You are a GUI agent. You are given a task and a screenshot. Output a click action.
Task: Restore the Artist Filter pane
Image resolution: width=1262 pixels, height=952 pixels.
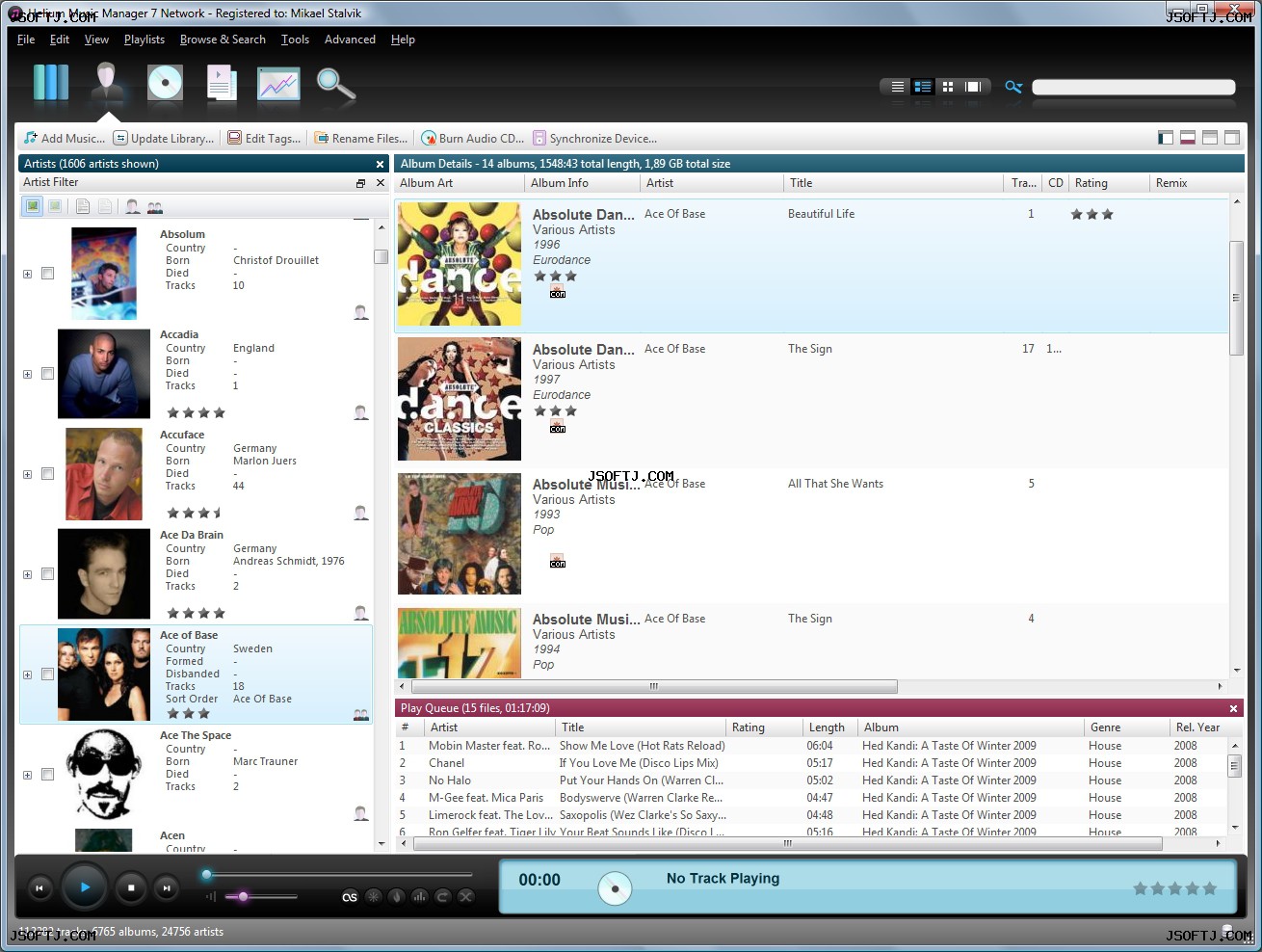tap(361, 183)
